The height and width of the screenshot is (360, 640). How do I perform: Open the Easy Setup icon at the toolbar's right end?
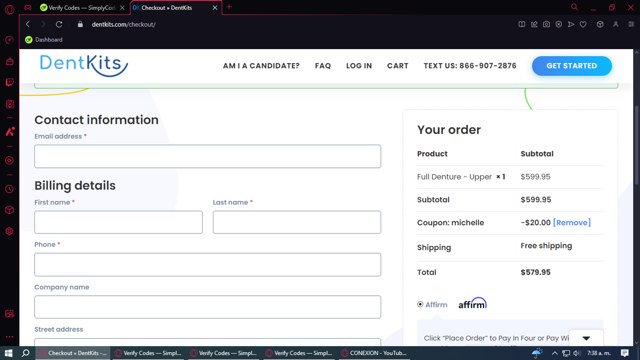point(631,24)
